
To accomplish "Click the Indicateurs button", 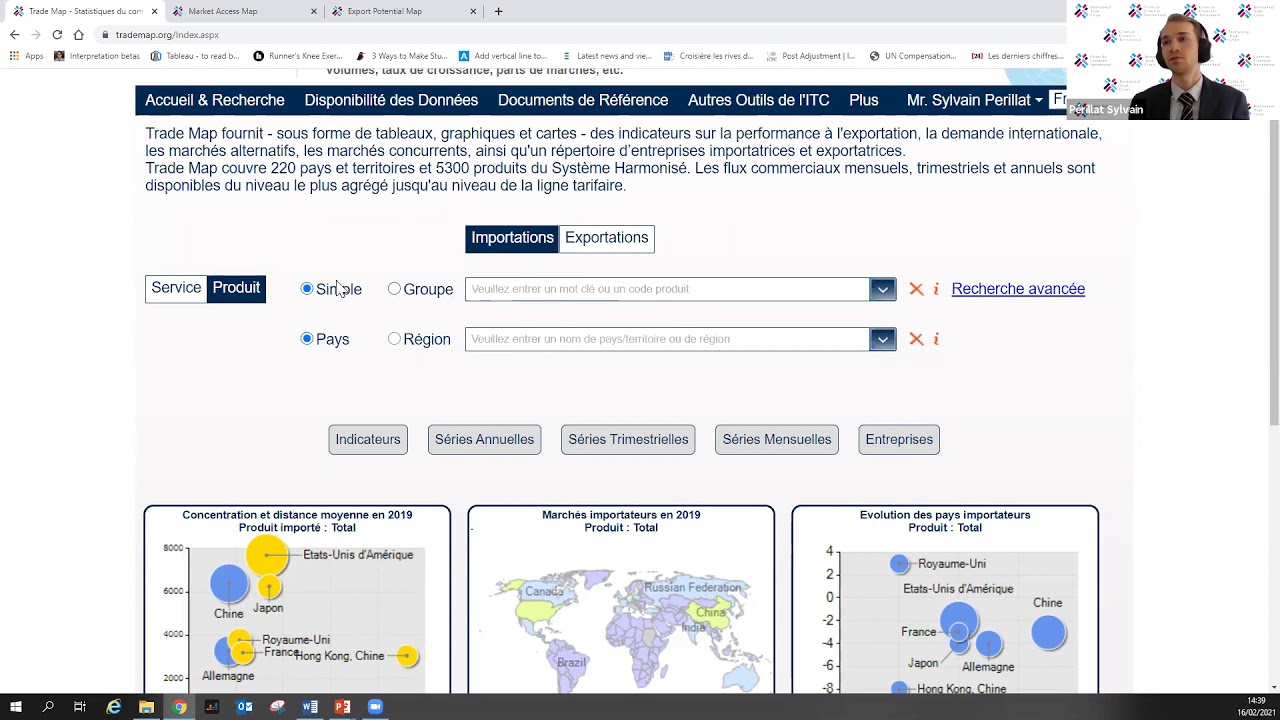I will [x=368, y=440].
